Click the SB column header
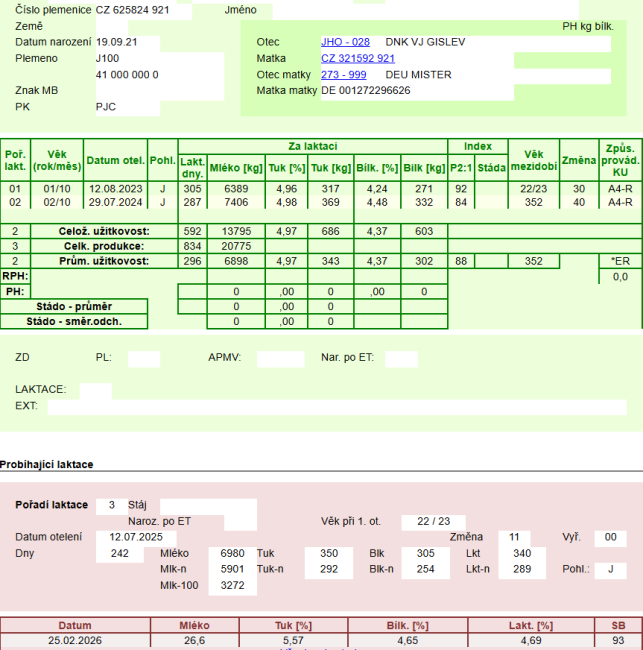 (x=618, y=625)
